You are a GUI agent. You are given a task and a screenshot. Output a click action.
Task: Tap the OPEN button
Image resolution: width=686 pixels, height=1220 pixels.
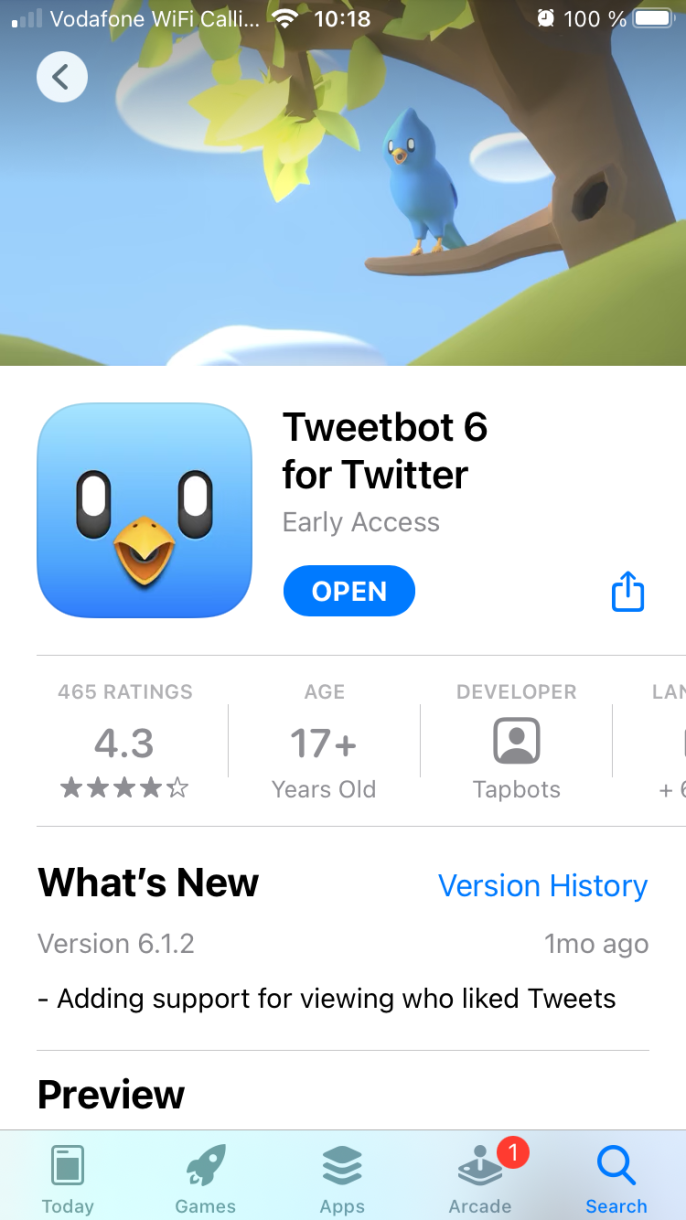[349, 591]
